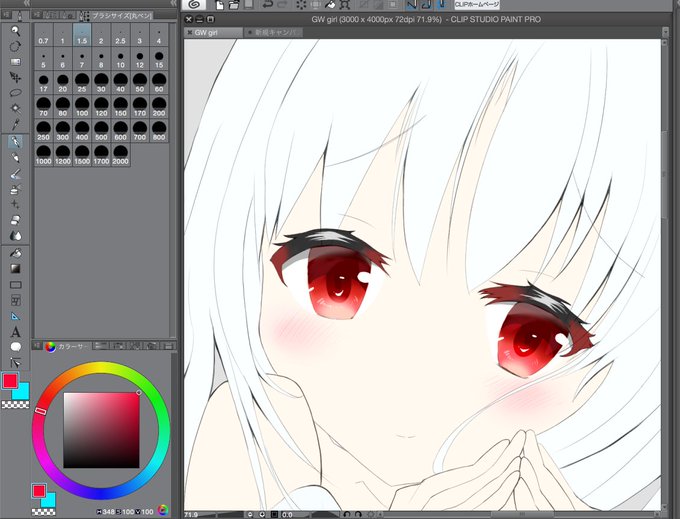Toggle HSV color space icon beside HSV values
The height and width of the screenshot is (519, 680).
tap(163, 510)
